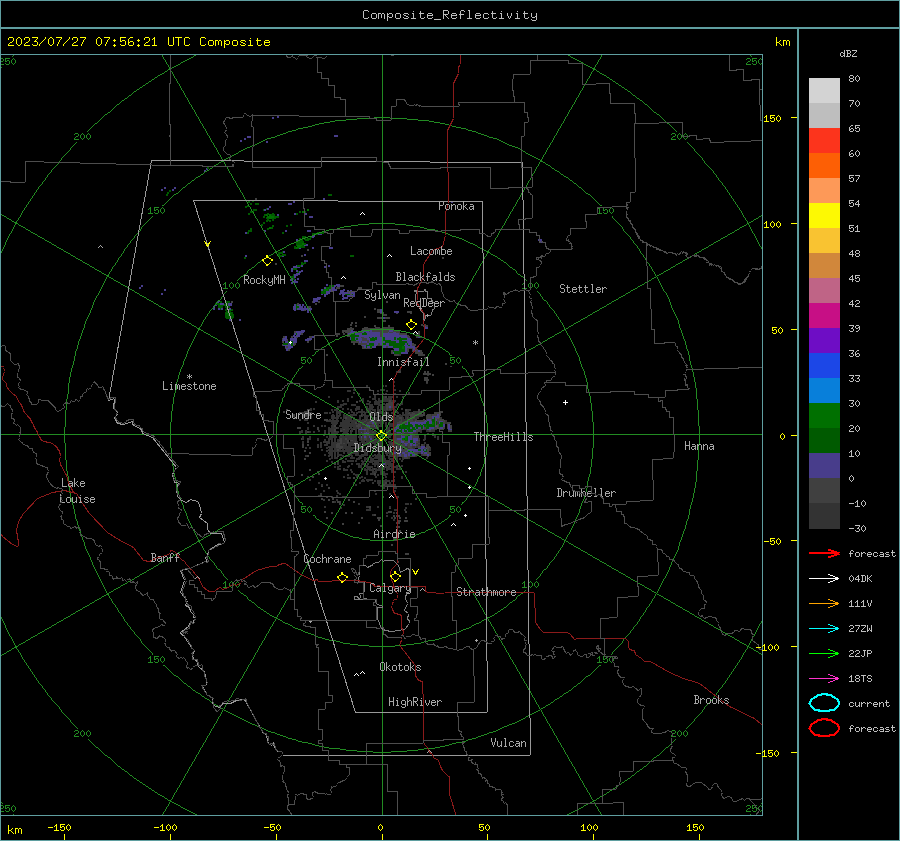Click the dBZ legend heading

point(848,53)
